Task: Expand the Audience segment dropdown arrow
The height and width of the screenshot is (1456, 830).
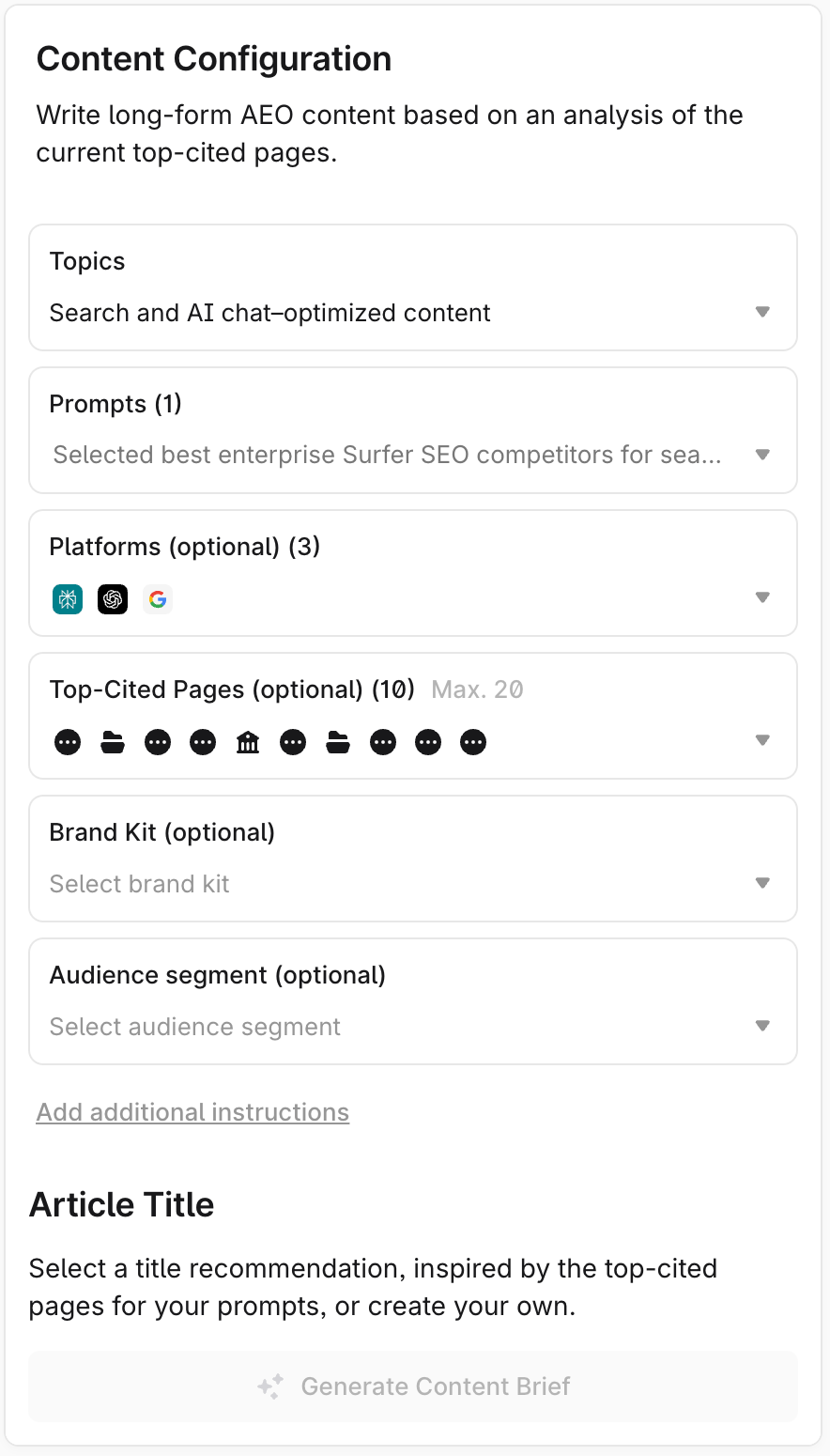Action: (x=762, y=1027)
